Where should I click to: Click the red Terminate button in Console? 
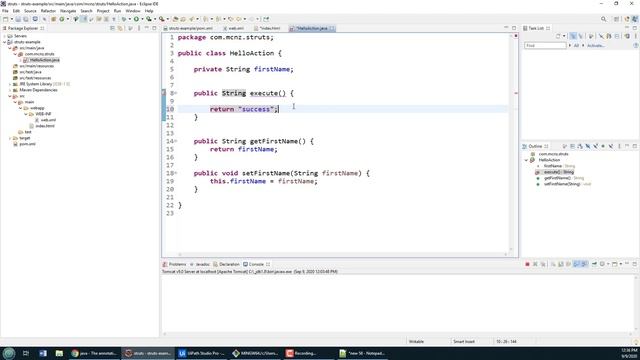527,264
